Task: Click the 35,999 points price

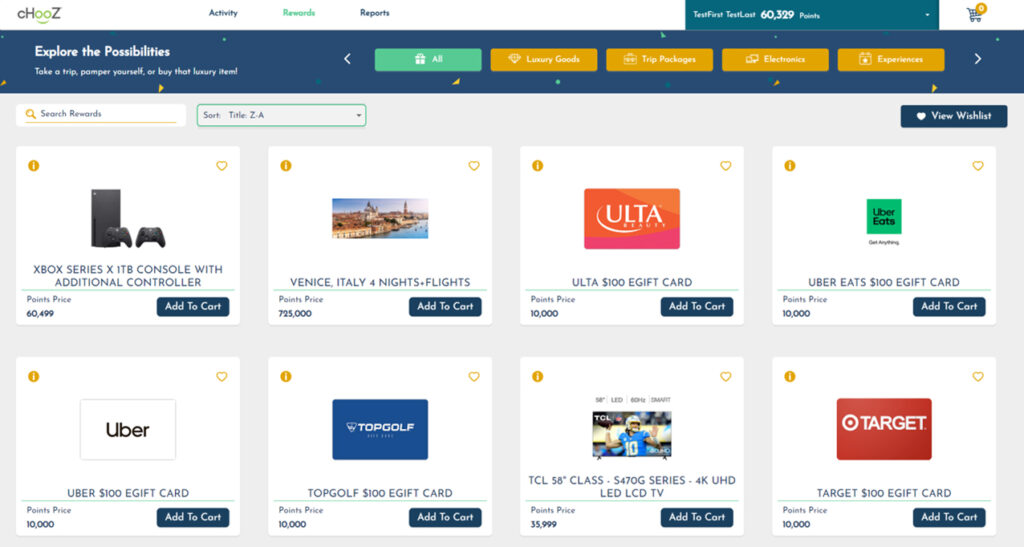Action: tap(544, 525)
